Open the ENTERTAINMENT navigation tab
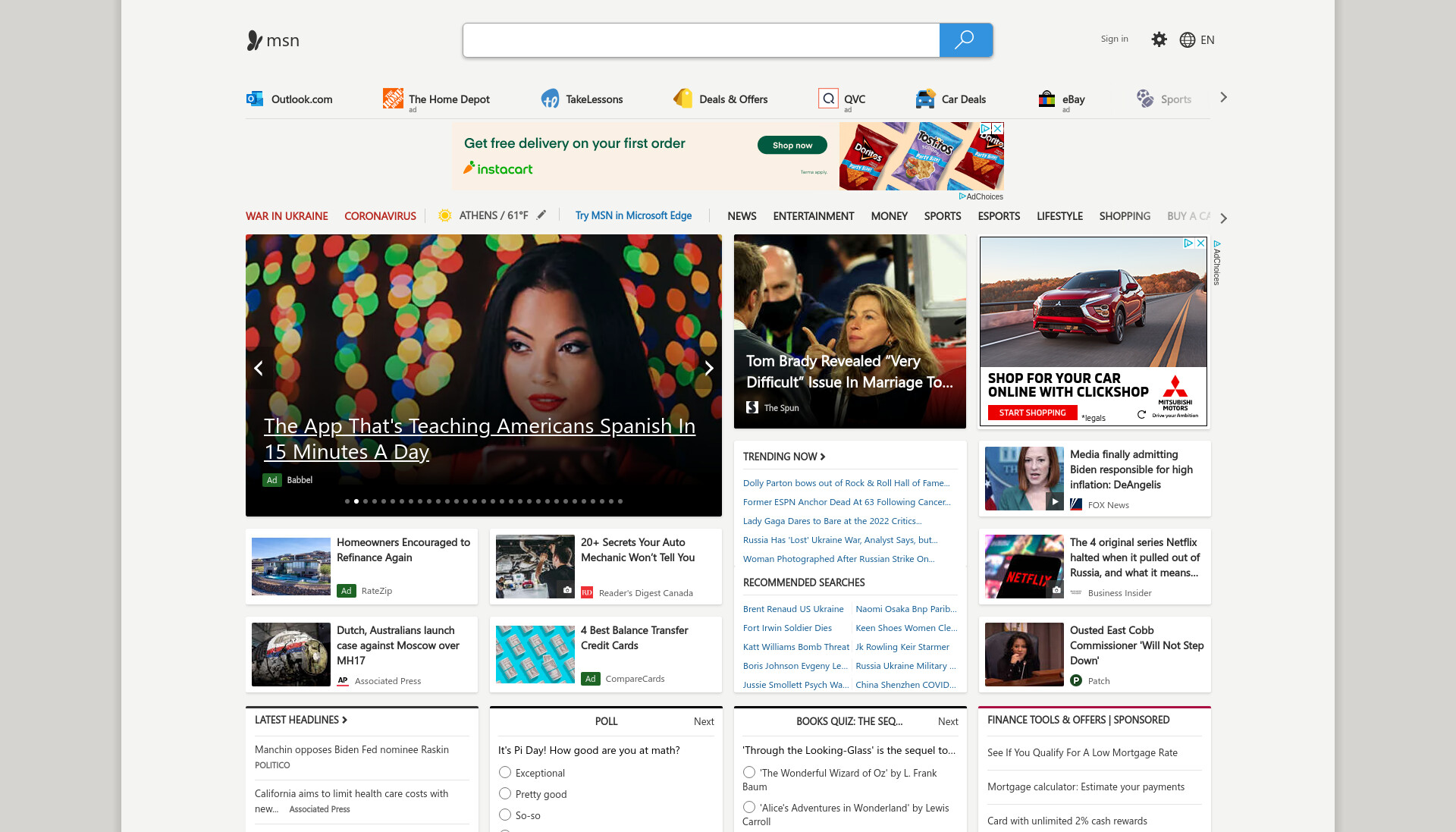Image resolution: width=1456 pixels, height=832 pixels. [814, 216]
